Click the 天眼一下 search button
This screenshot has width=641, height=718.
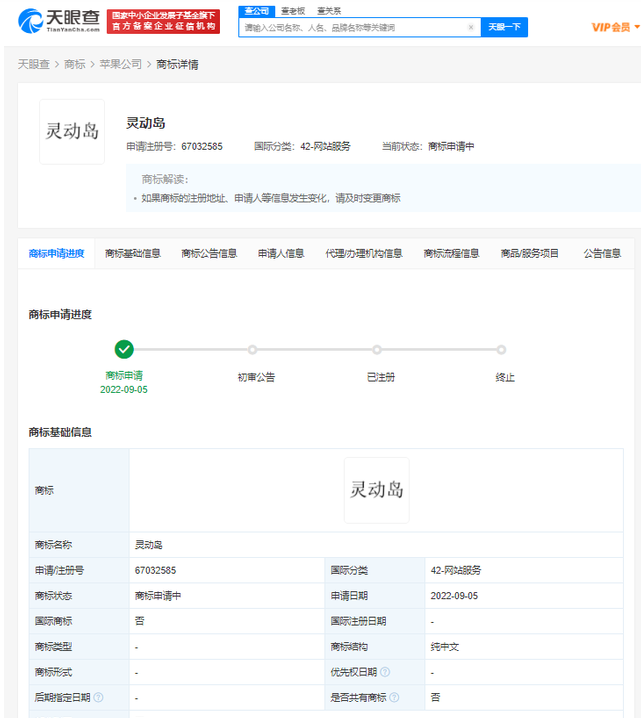tap(504, 27)
